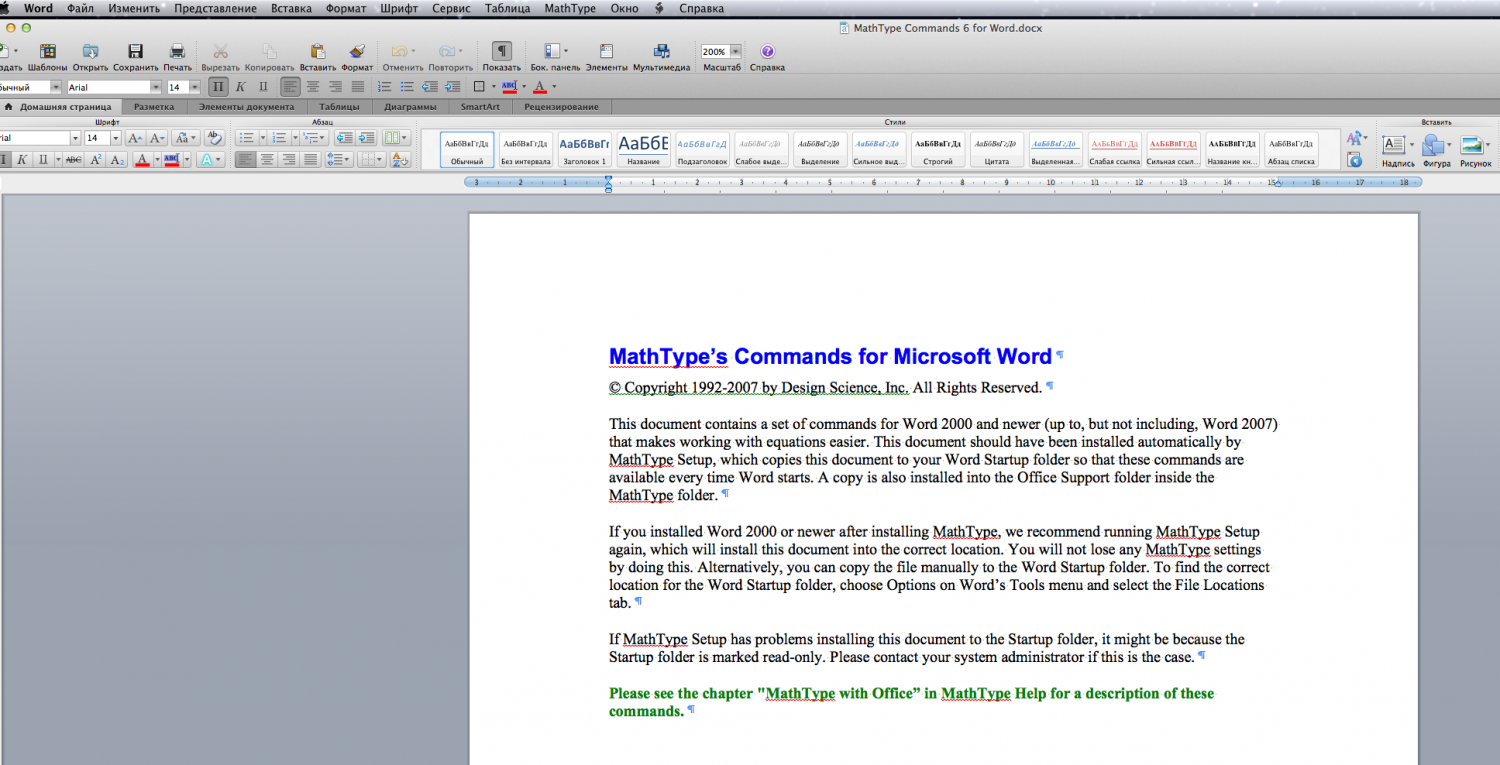Viewport: 1500px width, 765px height.
Task: Switch to the Разметка tab
Action: click(x=154, y=106)
